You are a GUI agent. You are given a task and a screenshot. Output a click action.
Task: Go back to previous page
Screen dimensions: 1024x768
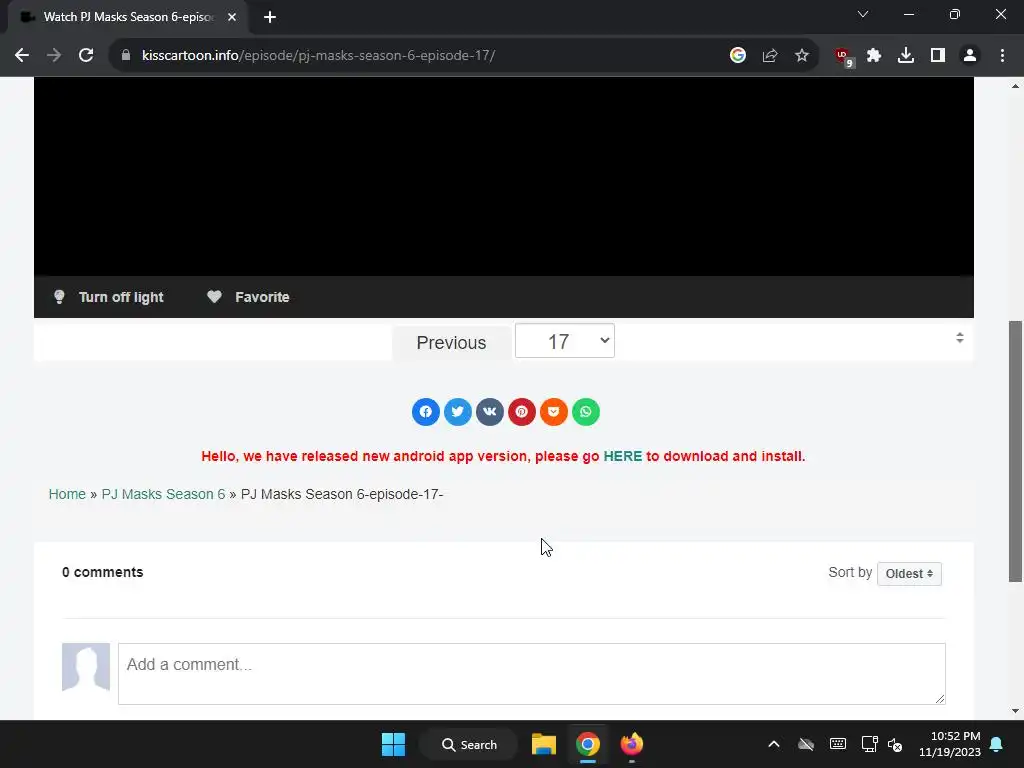22,56
